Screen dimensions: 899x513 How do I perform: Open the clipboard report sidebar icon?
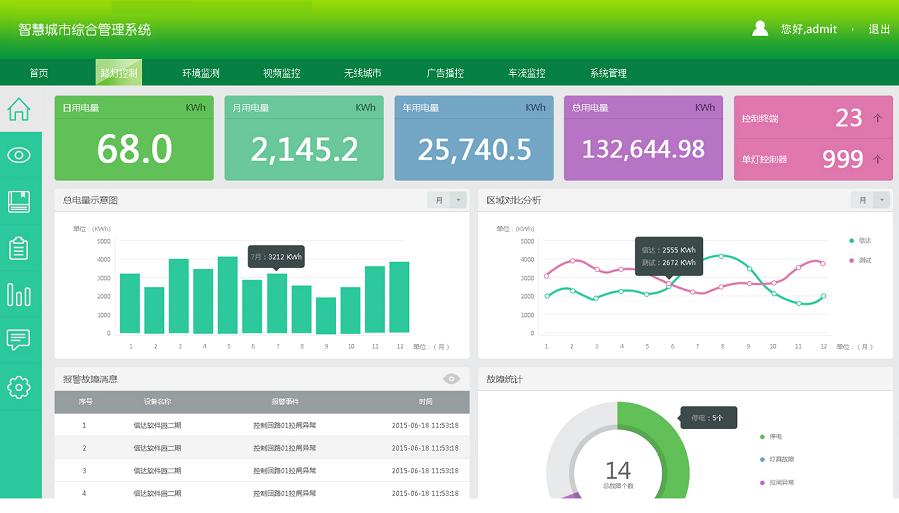(19, 248)
